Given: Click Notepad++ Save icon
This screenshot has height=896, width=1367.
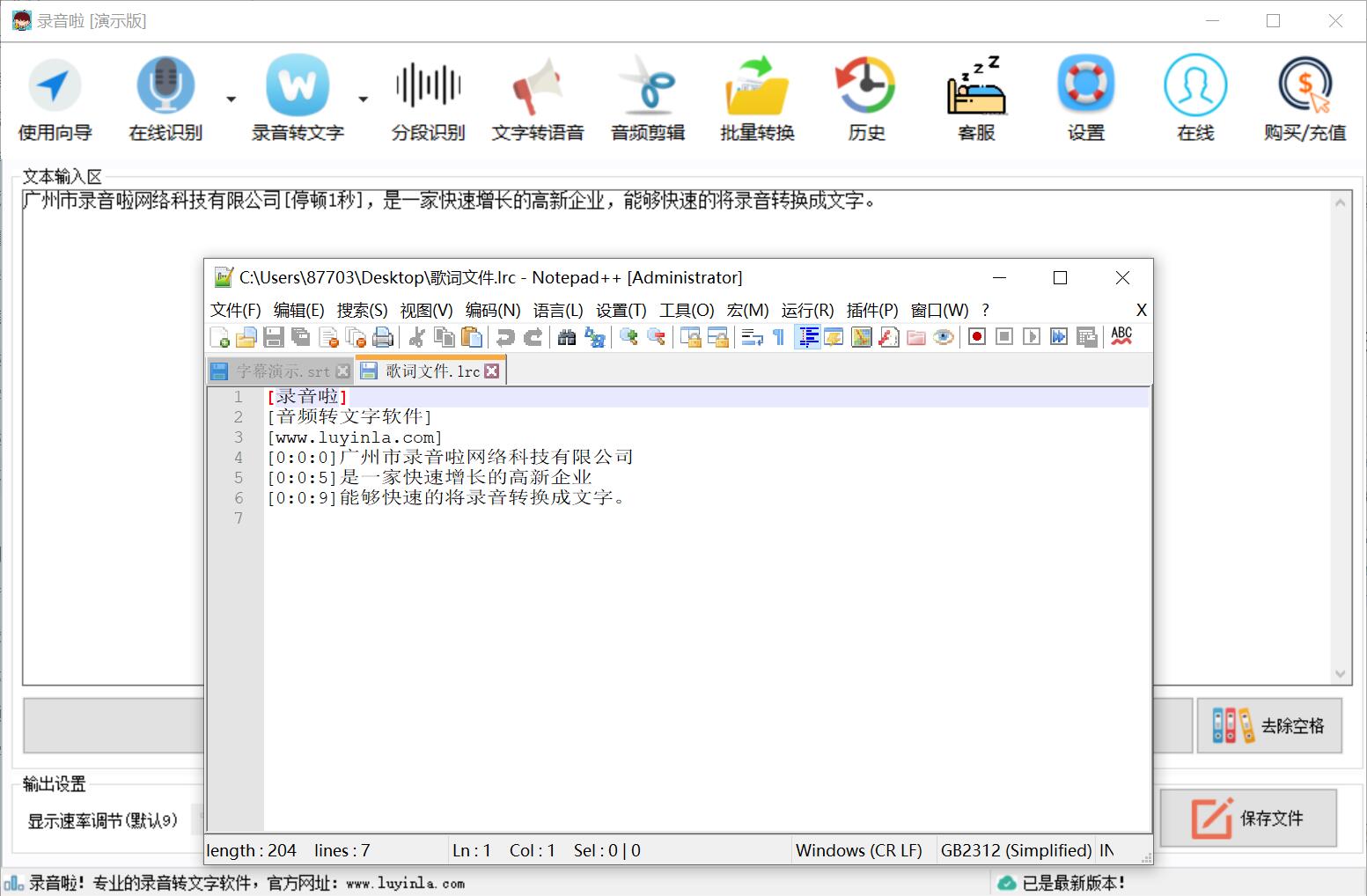Looking at the screenshot, I should (x=274, y=337).
